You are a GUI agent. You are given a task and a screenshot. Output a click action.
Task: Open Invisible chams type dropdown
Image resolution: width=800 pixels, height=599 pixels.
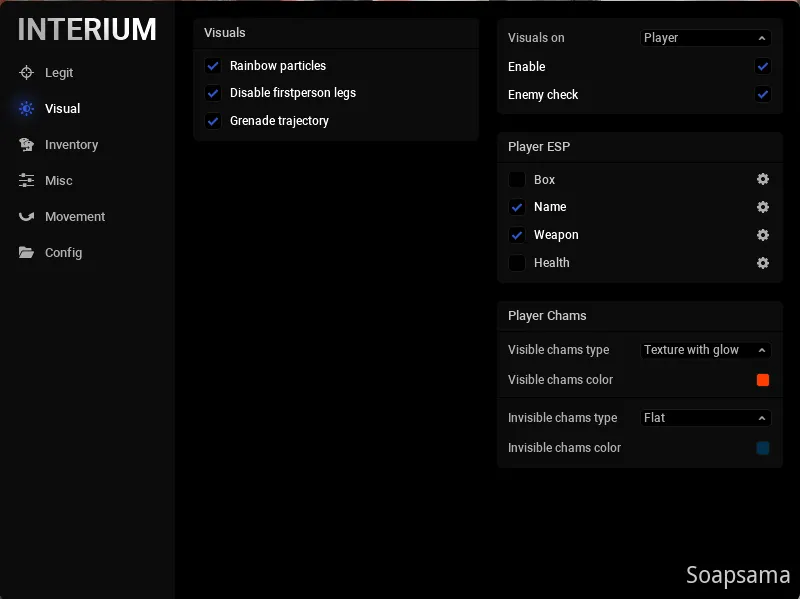click(705, 418)
